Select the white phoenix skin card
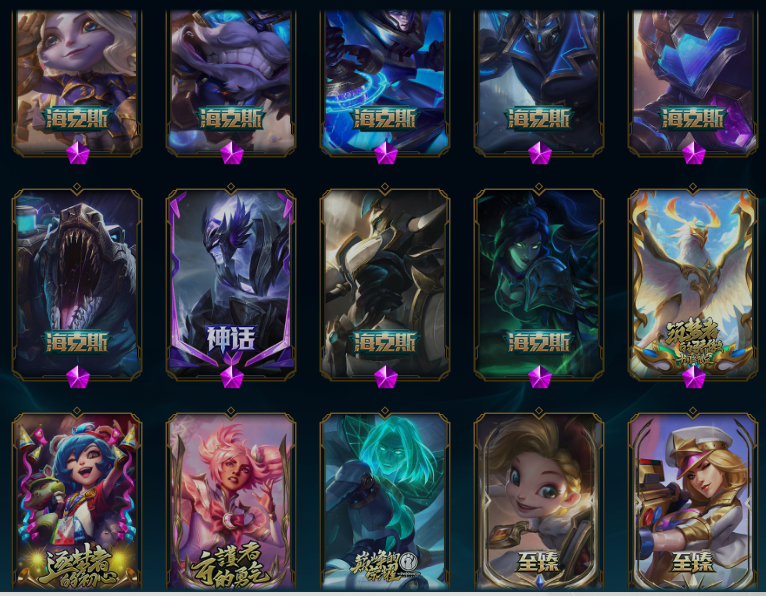This screenshot has width=766, height=596. click(693, 283)
